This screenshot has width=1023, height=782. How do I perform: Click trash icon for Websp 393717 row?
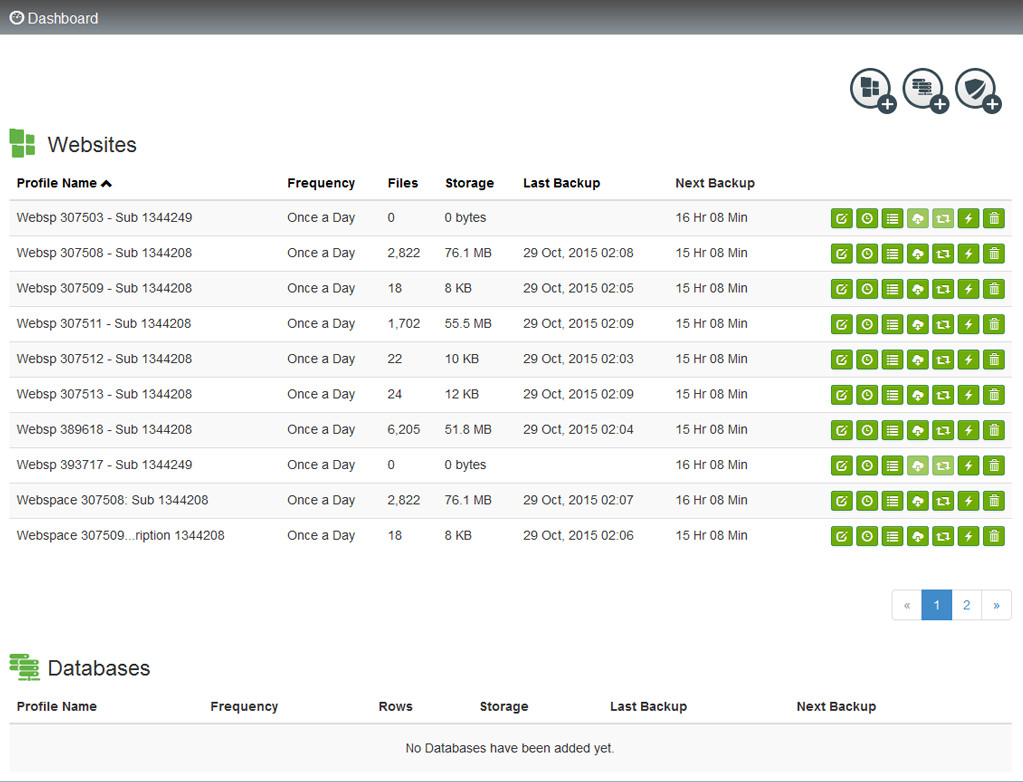993,466
